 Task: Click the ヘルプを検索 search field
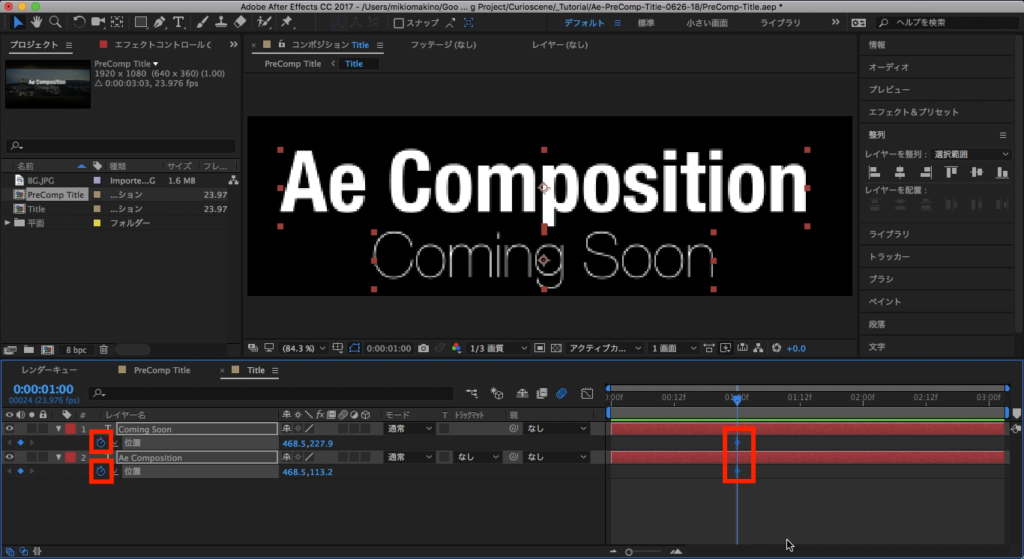[x=949, y=23]
